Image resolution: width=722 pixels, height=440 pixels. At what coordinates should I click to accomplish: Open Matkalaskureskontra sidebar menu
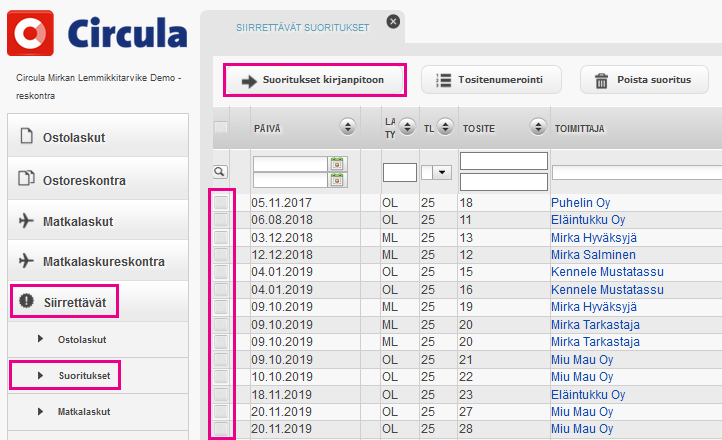103,261
